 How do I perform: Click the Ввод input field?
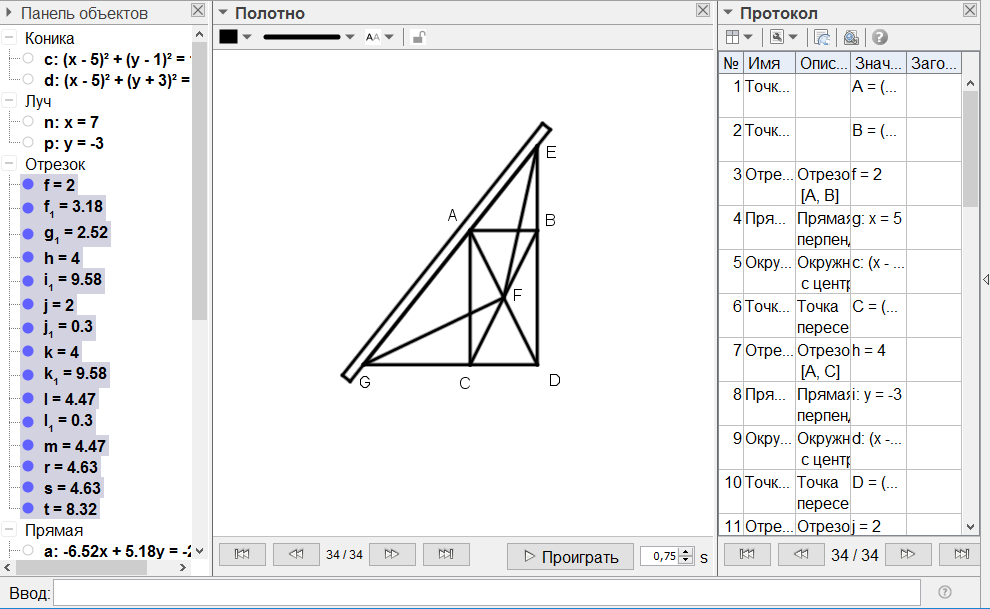click(486, 593)
